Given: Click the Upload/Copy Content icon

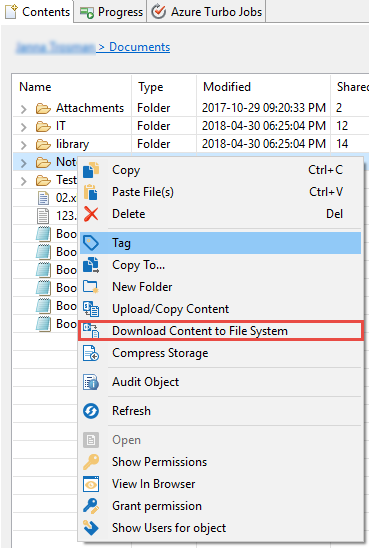Looking at the screenshot, I should [91, 309].
